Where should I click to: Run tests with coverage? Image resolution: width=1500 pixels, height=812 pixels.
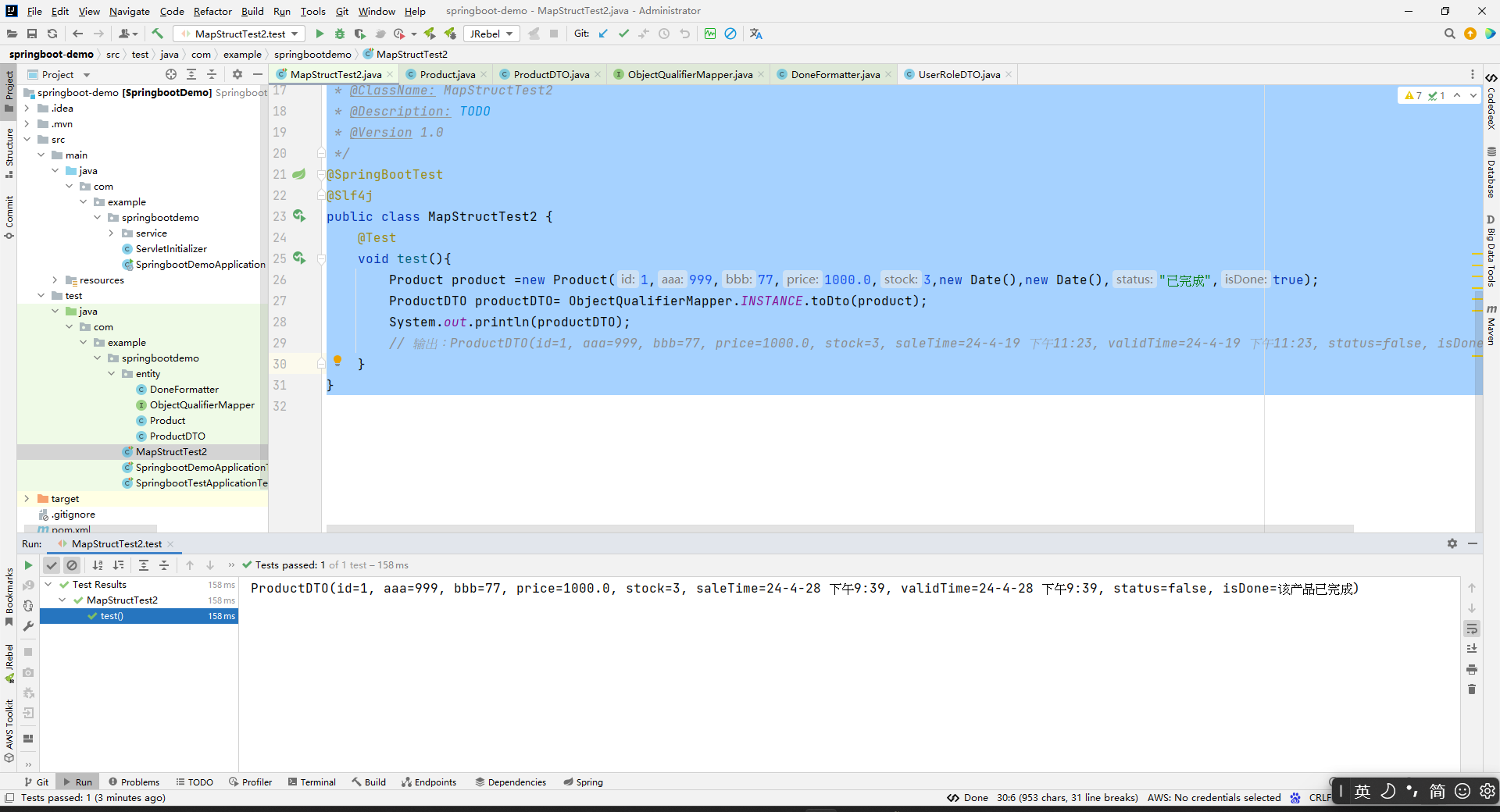pyautogui.click(x=359, y=34)
